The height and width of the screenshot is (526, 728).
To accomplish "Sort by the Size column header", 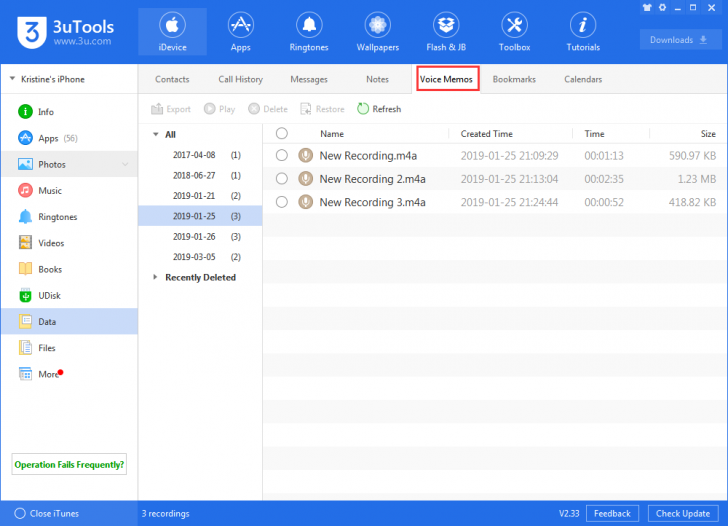I will [x=708, y=134].
